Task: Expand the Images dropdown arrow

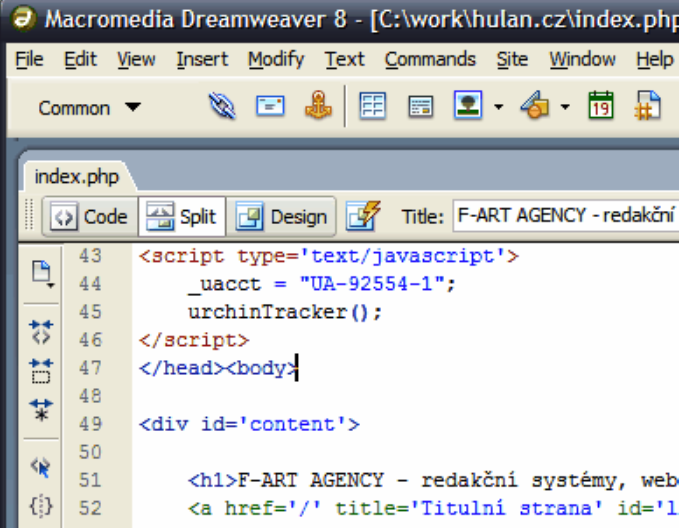Action: pos(499,106)
